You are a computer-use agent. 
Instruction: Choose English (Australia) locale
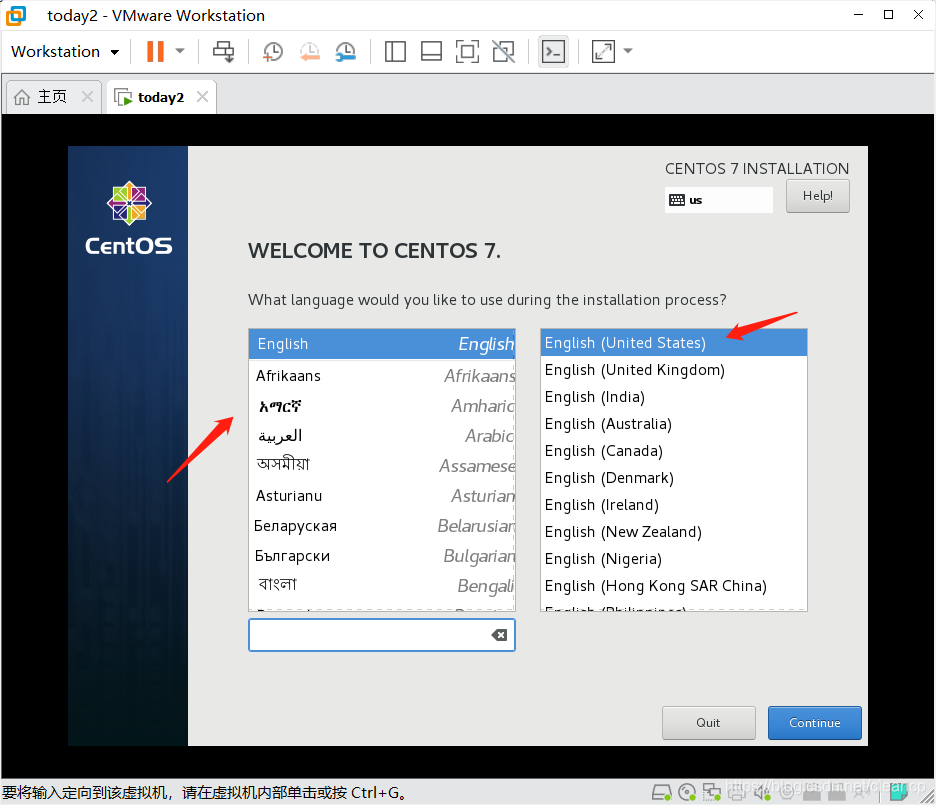(x=673, y=424)
